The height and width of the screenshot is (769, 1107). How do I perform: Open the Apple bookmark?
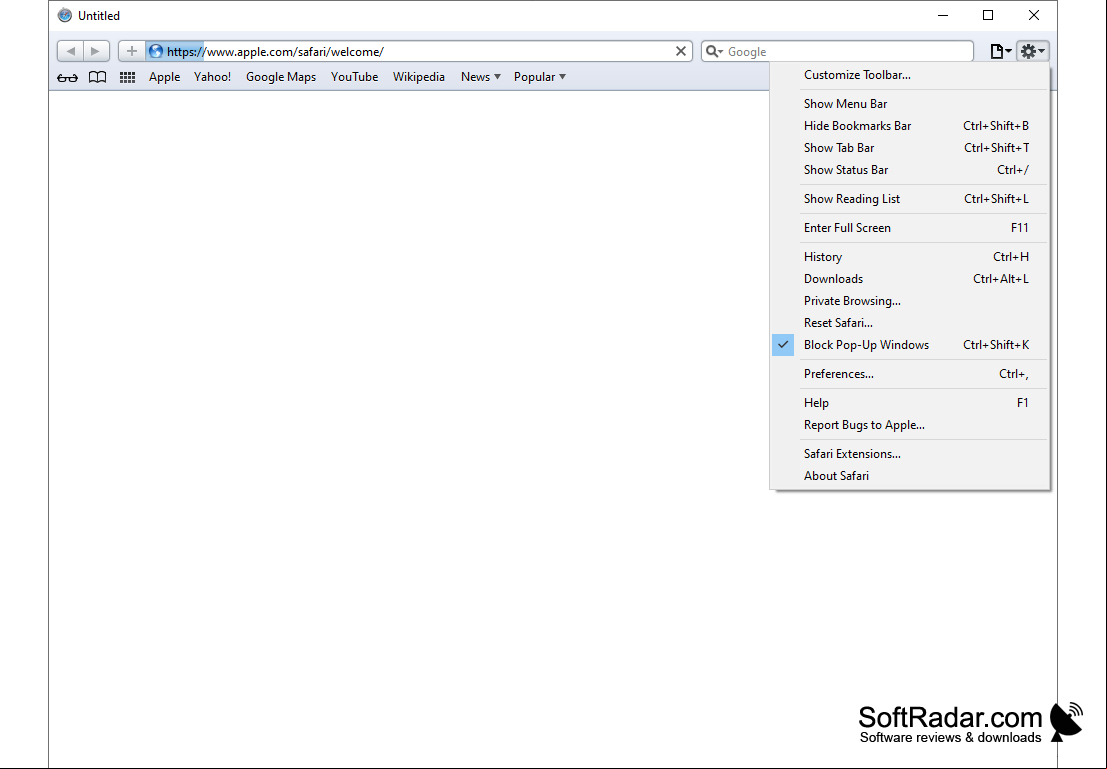pos(164,77)
